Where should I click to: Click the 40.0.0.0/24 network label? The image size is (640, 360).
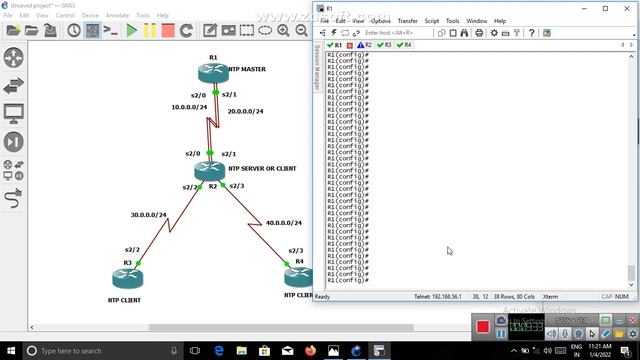tap(284, 223)
